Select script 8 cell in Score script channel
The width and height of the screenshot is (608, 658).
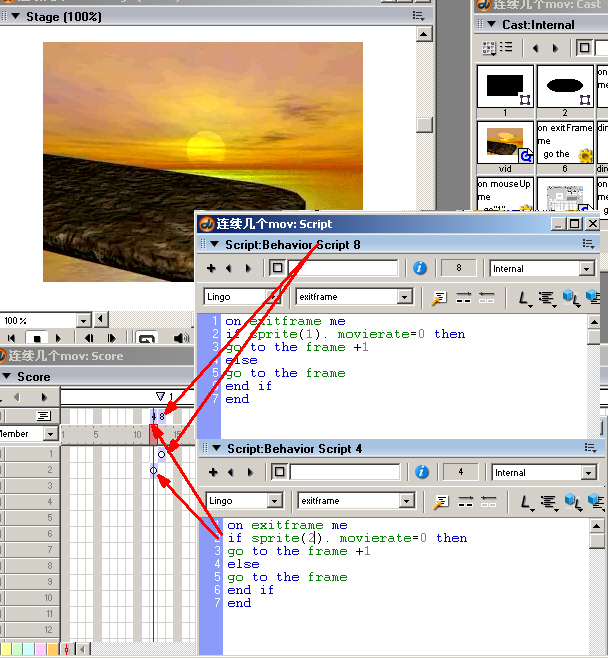[x=162, y=417]
